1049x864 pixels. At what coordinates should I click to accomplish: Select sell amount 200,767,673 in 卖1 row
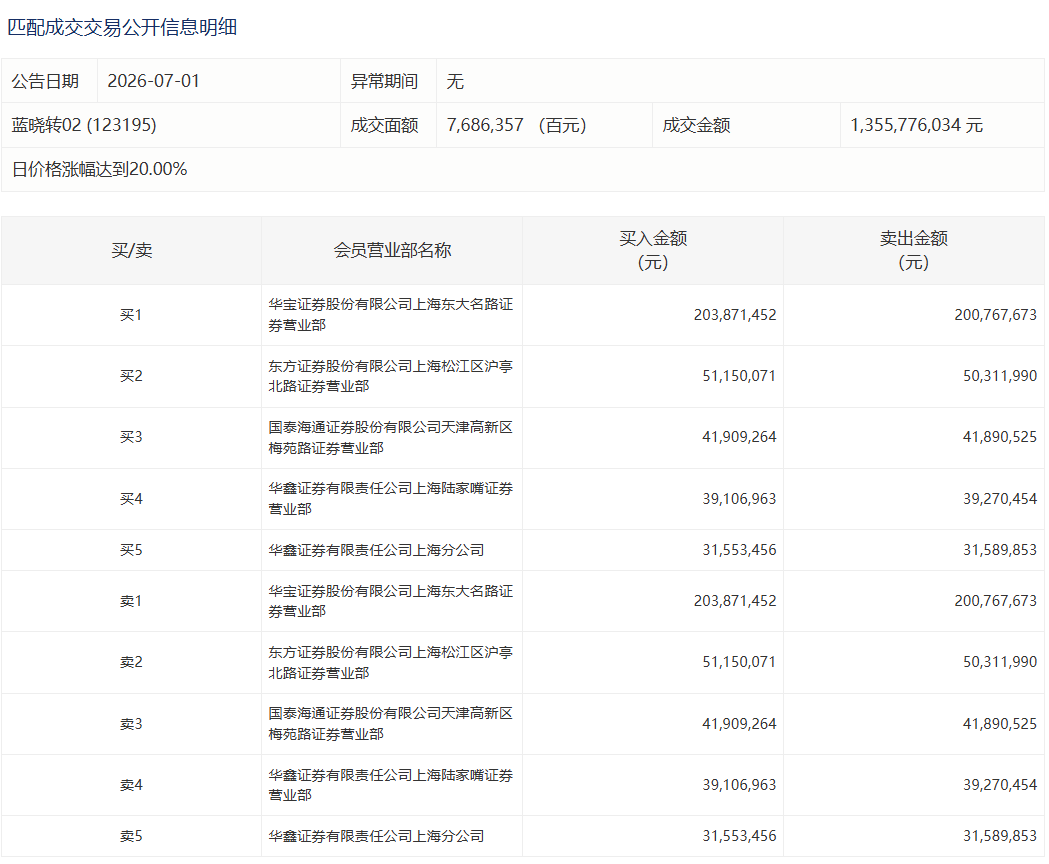[x=995, y=601]
